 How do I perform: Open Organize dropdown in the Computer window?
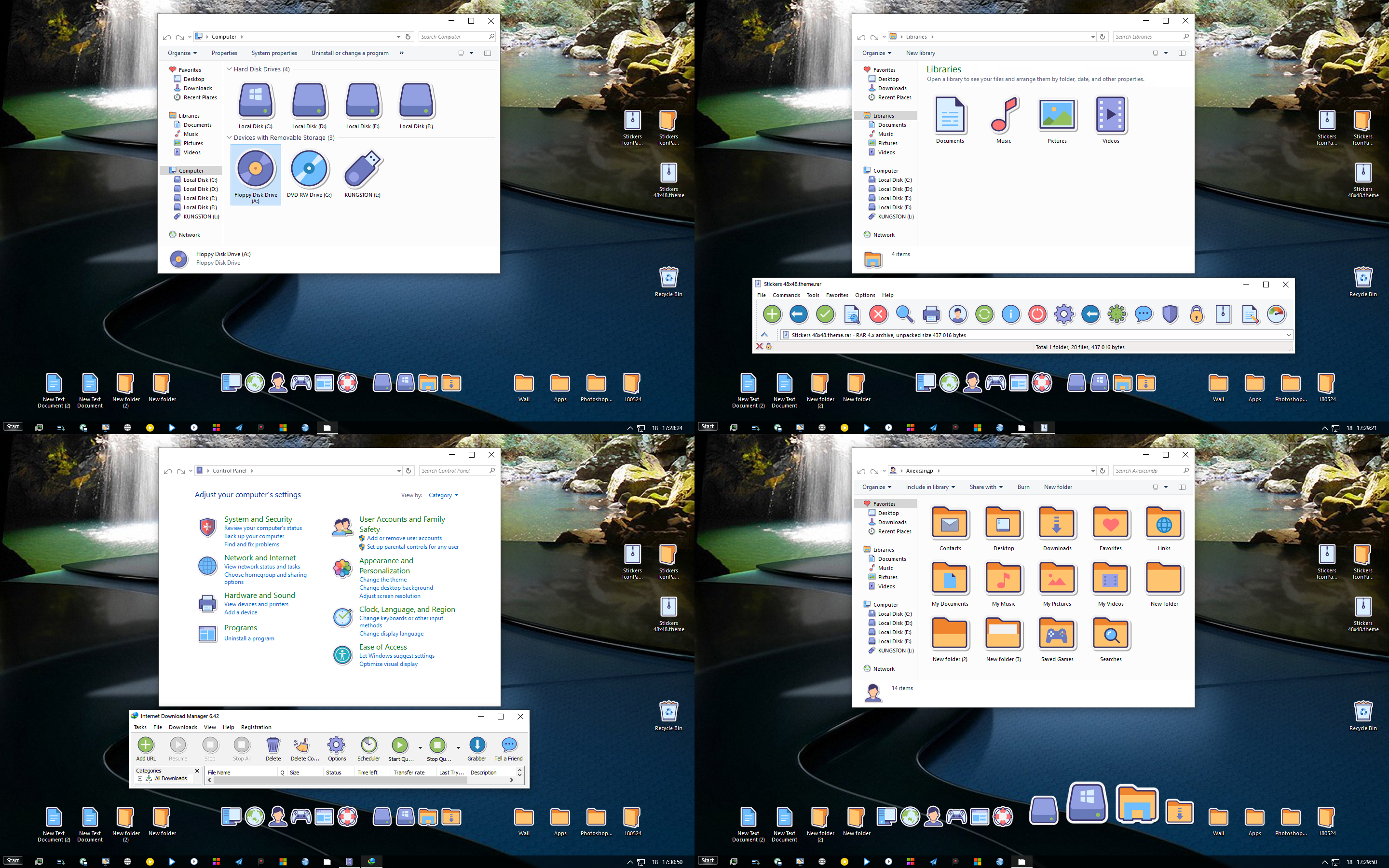point(182,53)
